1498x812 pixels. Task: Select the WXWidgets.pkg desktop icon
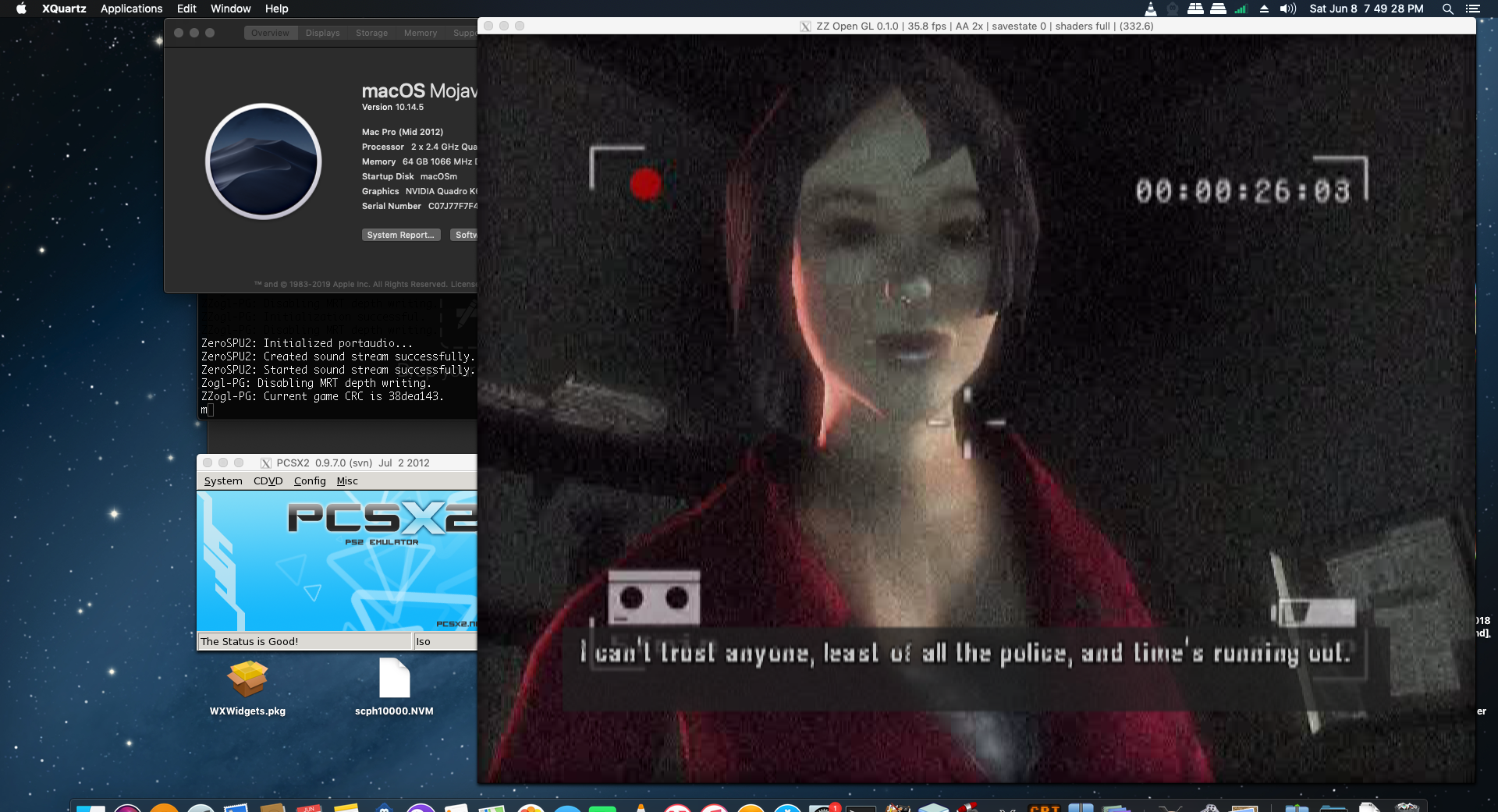pyautogui.click(x=247, y=689)
